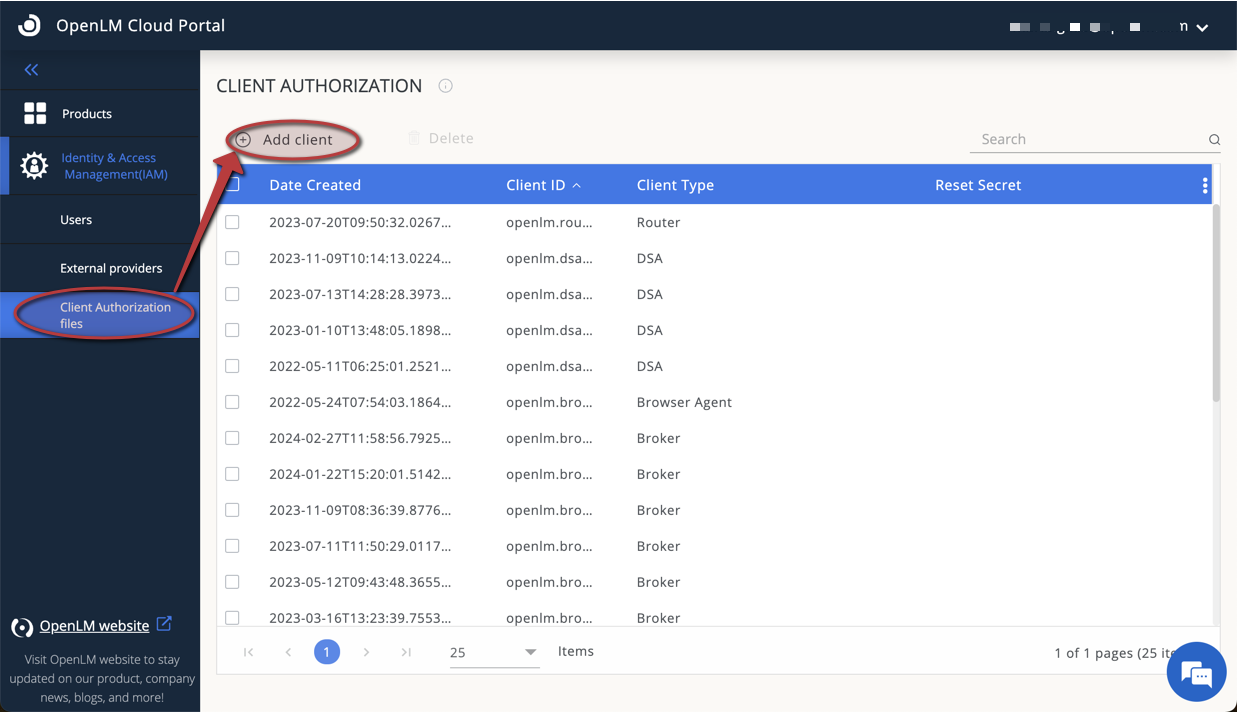Go to Users in the sidebar
This screenshot has width=1237, height=712.
point(76,218)
